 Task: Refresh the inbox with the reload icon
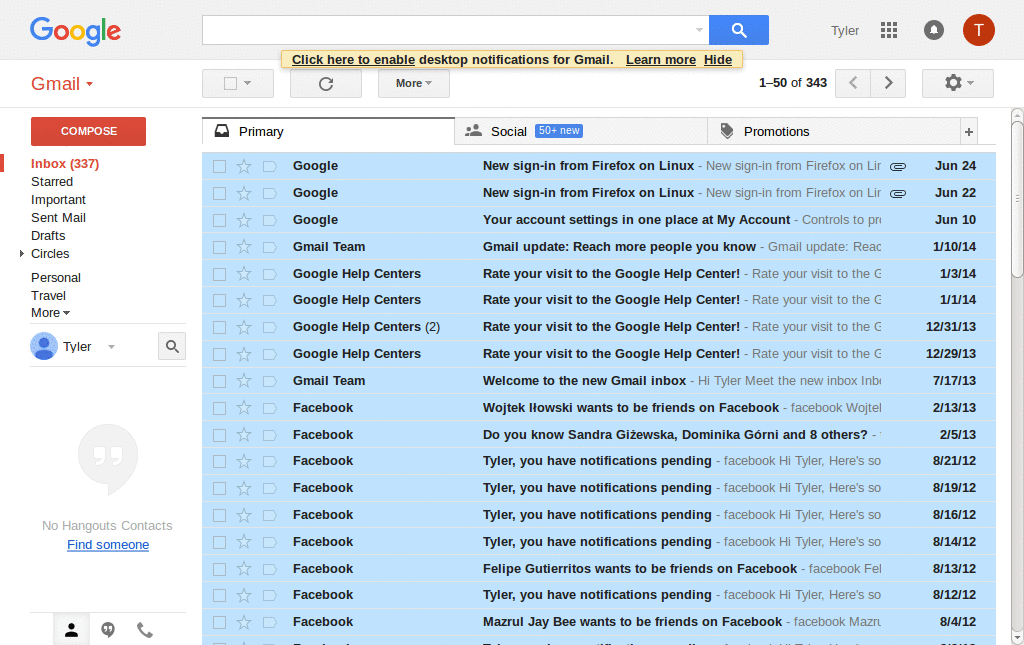point(325,83)
